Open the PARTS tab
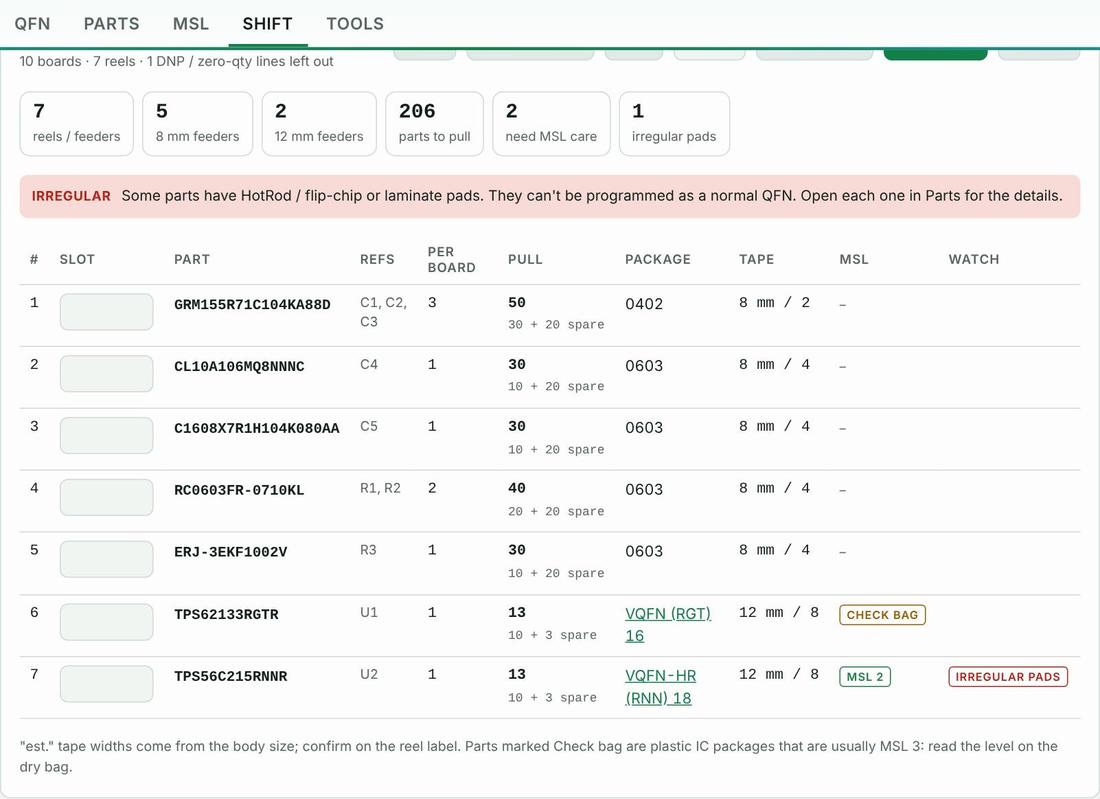 pos(112,24)
